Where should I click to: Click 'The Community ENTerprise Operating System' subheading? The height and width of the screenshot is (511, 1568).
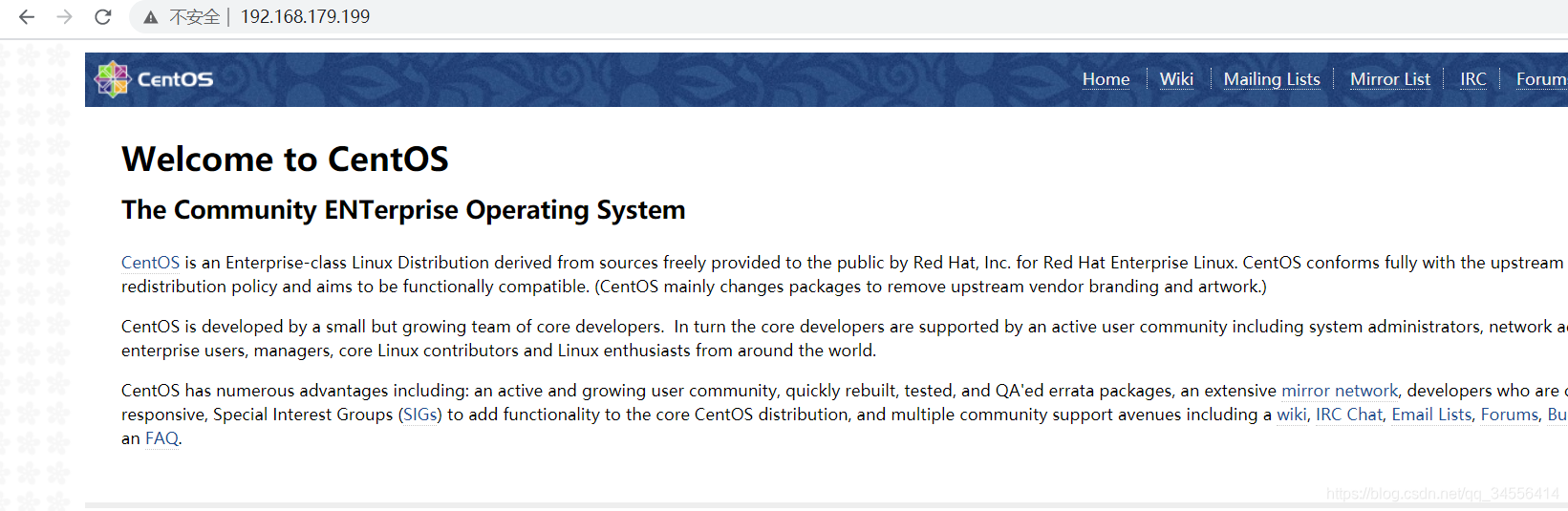(403, 210)
